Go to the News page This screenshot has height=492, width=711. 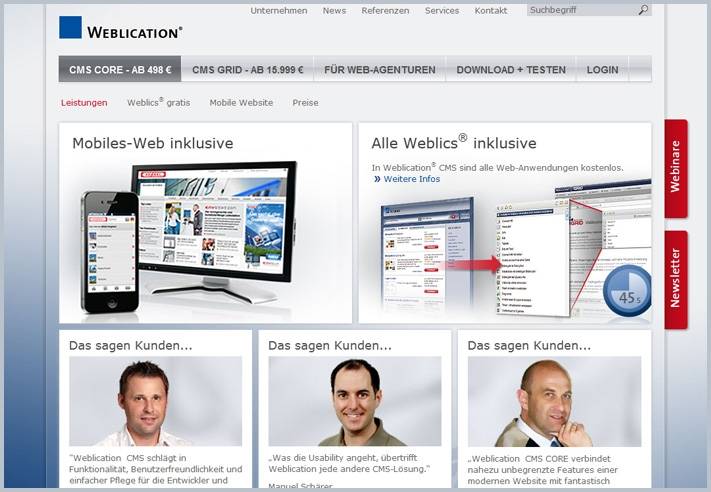pos(334,11)
